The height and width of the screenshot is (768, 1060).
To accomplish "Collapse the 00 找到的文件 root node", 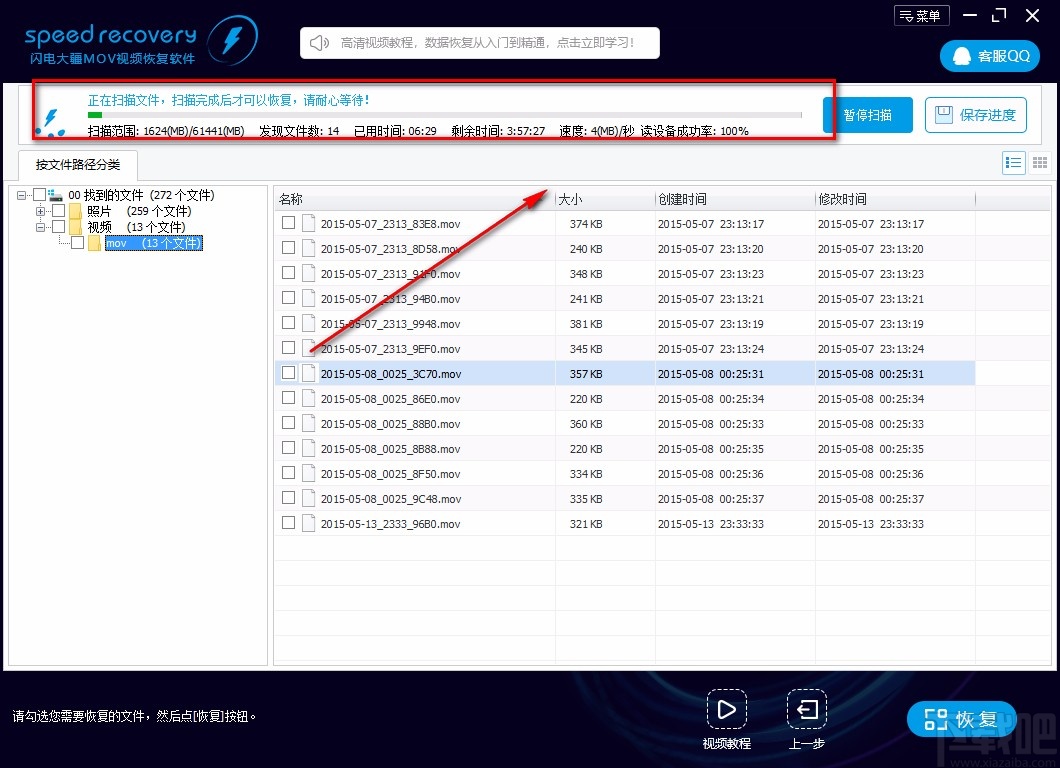I will [x=22, y=195].
